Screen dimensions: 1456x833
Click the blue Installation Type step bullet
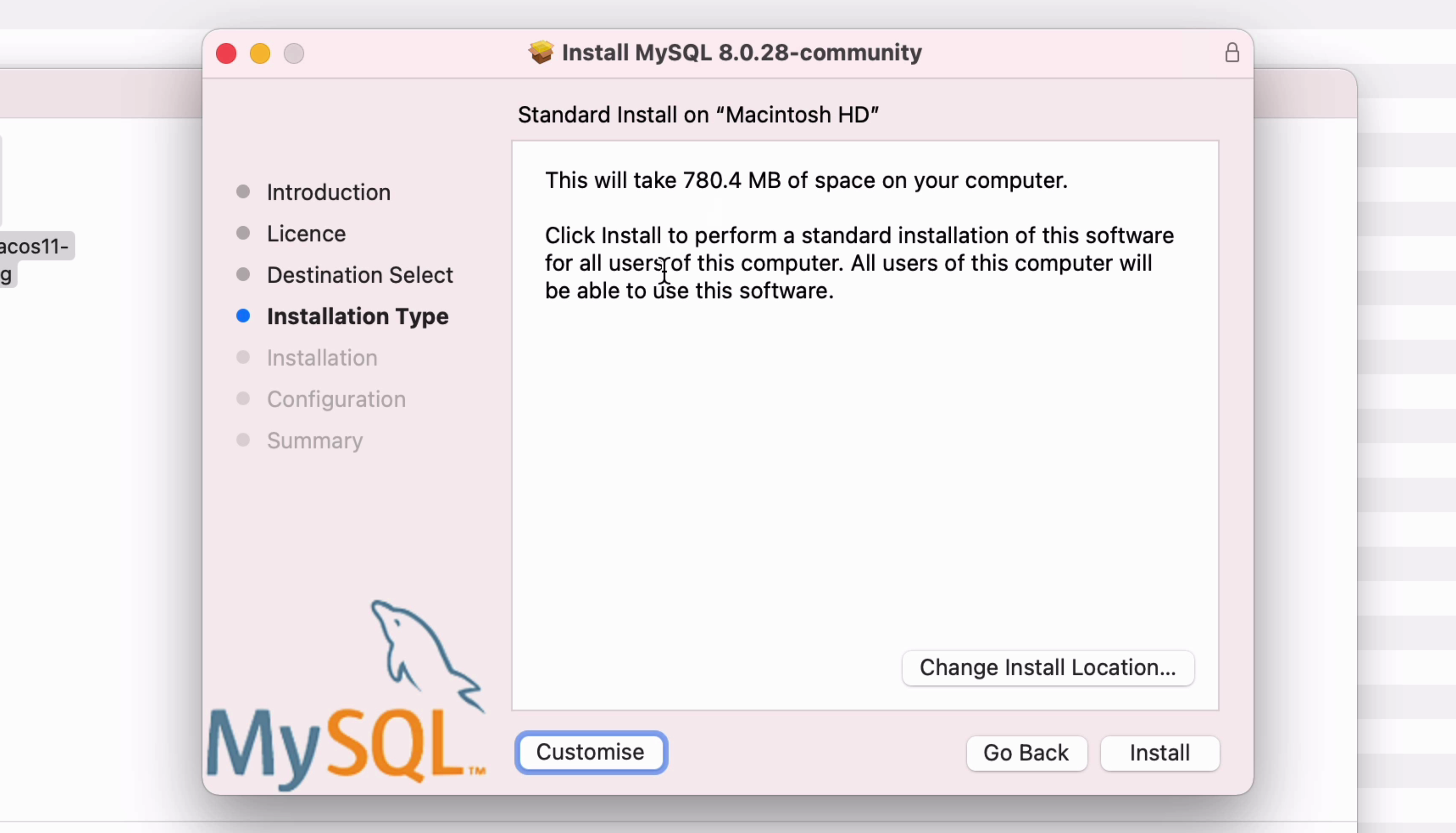point(243,316)
